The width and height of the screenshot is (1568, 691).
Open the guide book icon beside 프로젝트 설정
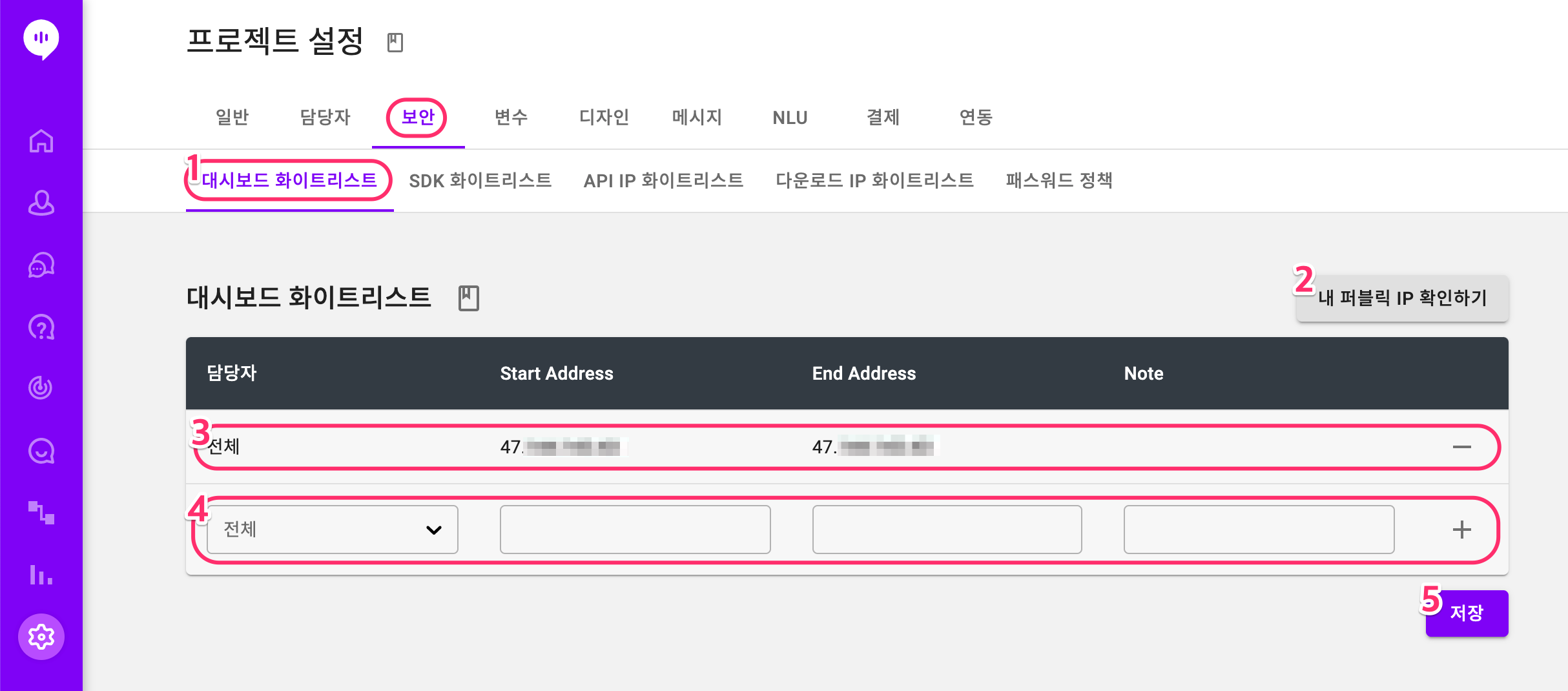tap(395, 43)
